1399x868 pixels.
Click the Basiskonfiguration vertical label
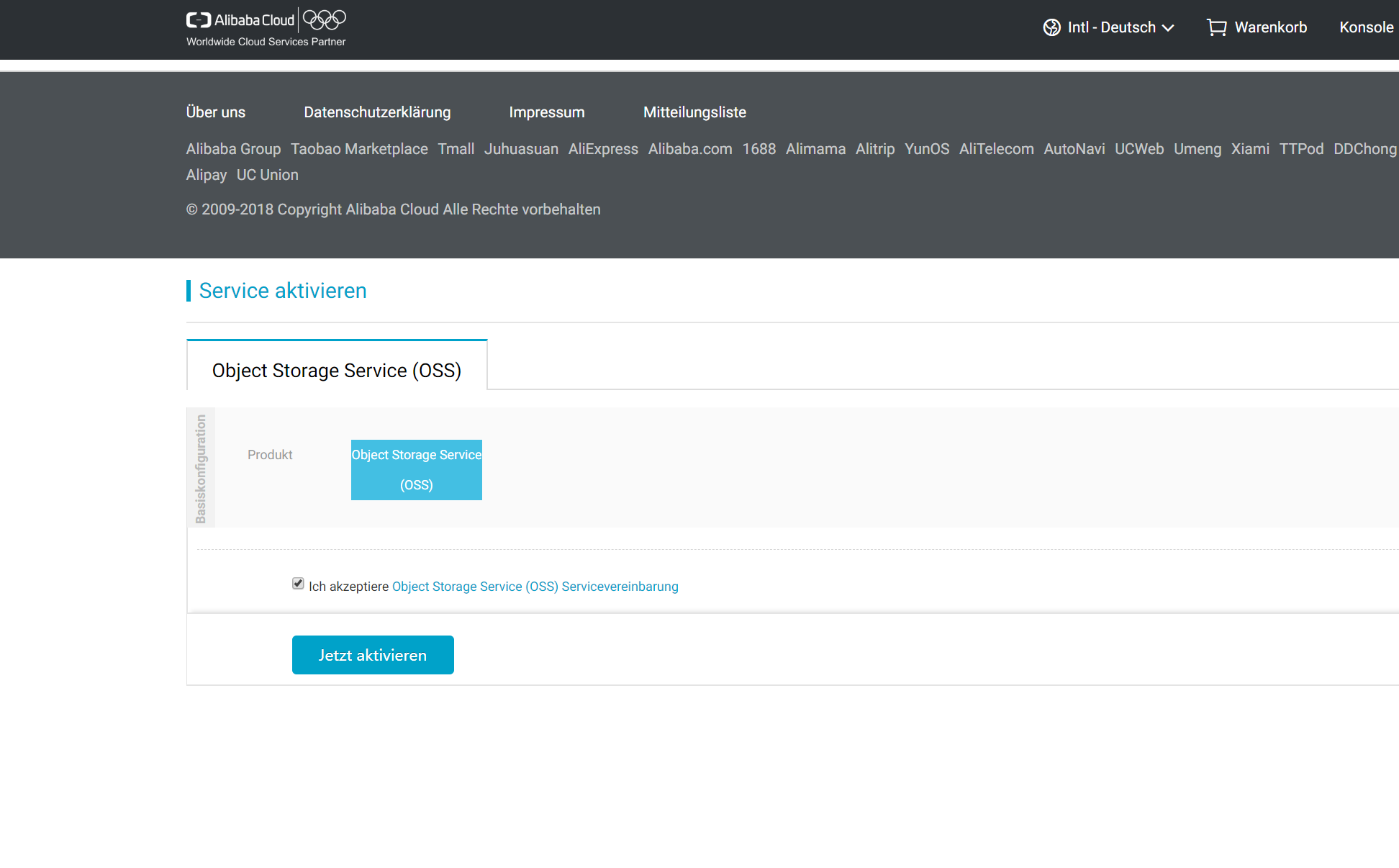pyautogui.click(x=201, y=469)
